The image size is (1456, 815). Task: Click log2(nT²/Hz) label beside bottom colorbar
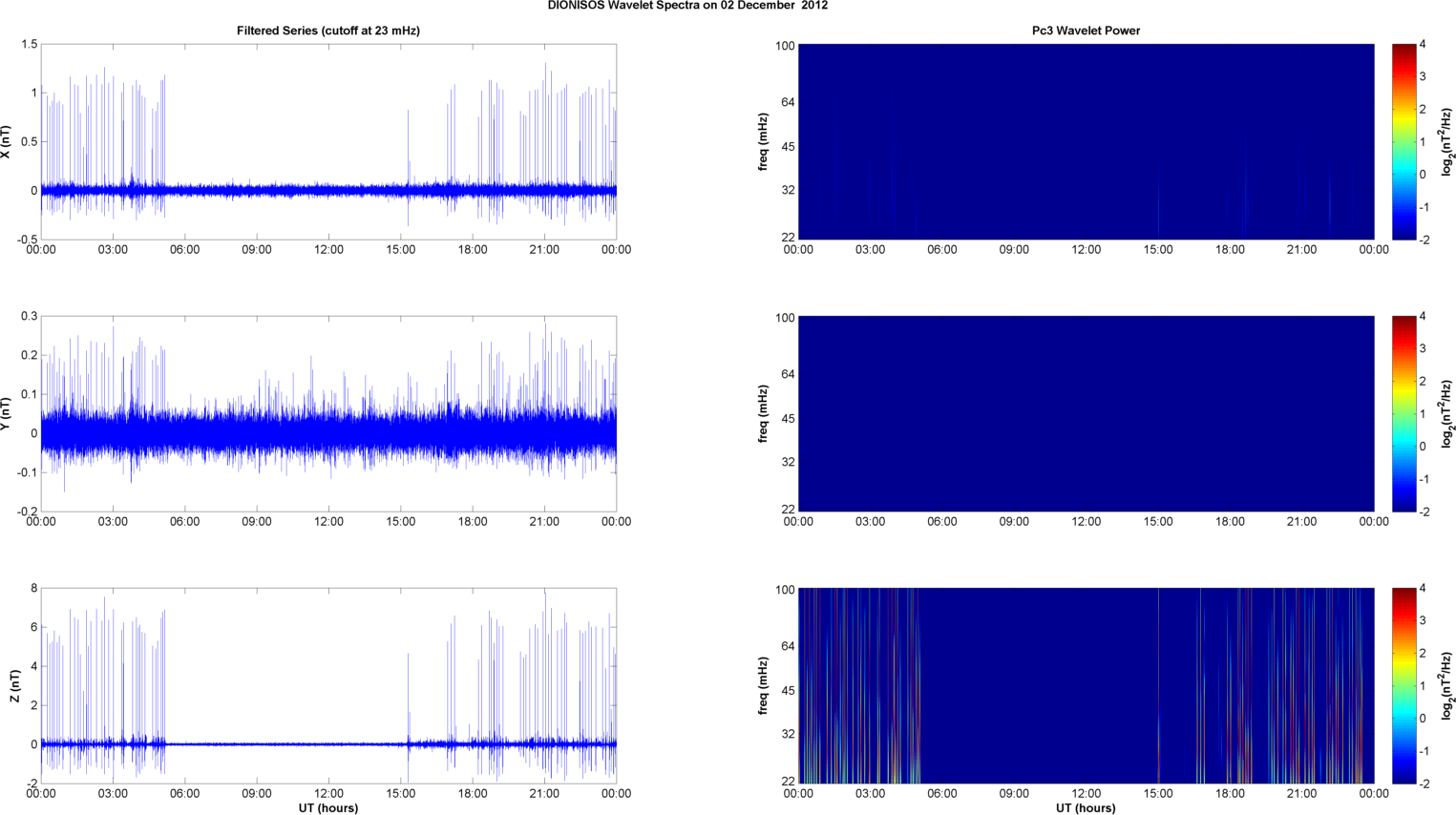click(1447, 685)
